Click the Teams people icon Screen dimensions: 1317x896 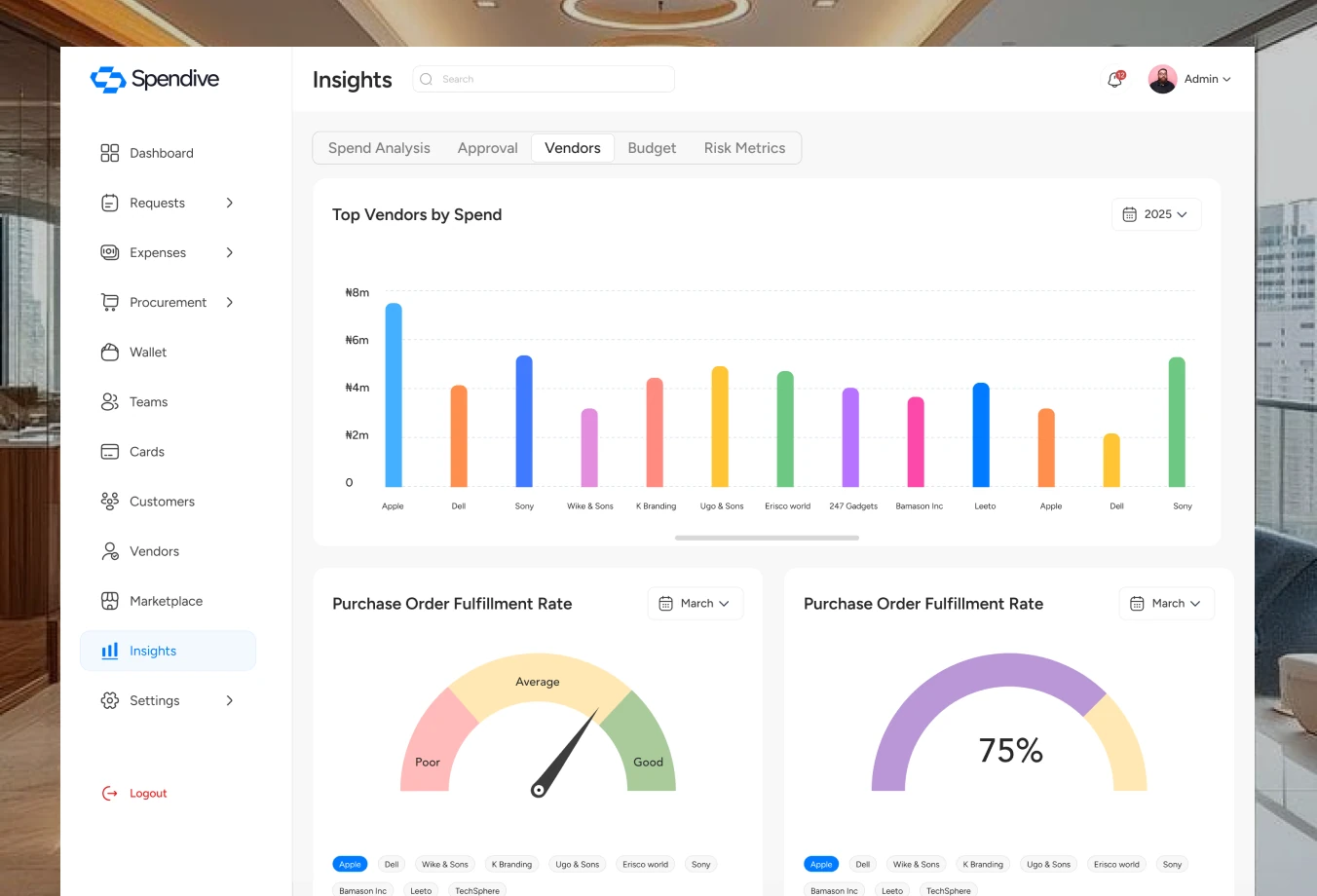(x=110, y=401)
